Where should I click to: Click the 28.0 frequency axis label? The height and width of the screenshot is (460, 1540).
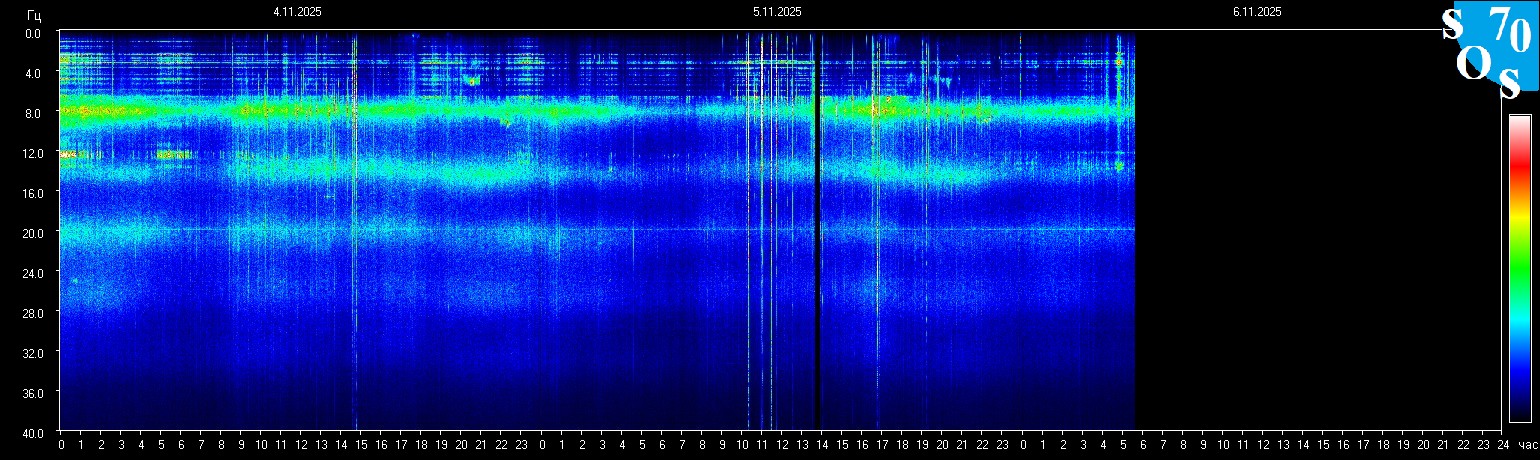point(31,313)
